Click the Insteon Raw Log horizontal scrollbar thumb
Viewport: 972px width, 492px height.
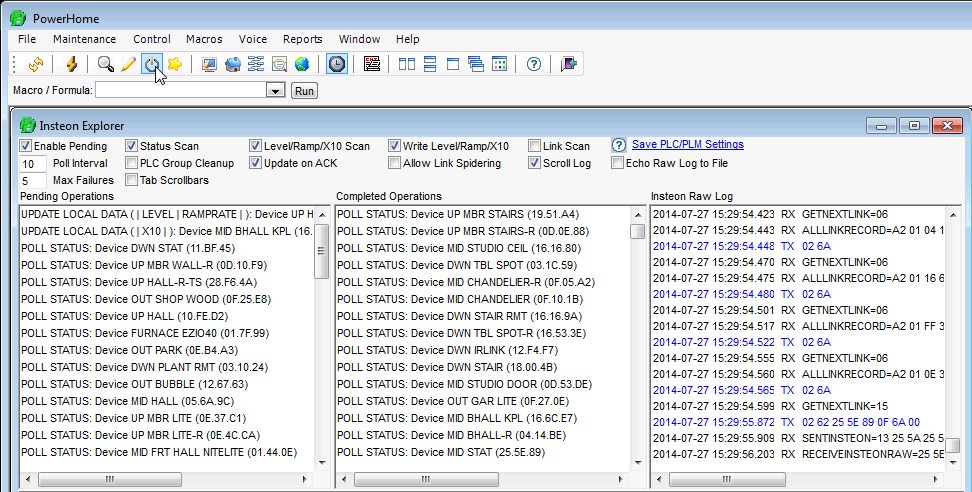tap(727, 479)
